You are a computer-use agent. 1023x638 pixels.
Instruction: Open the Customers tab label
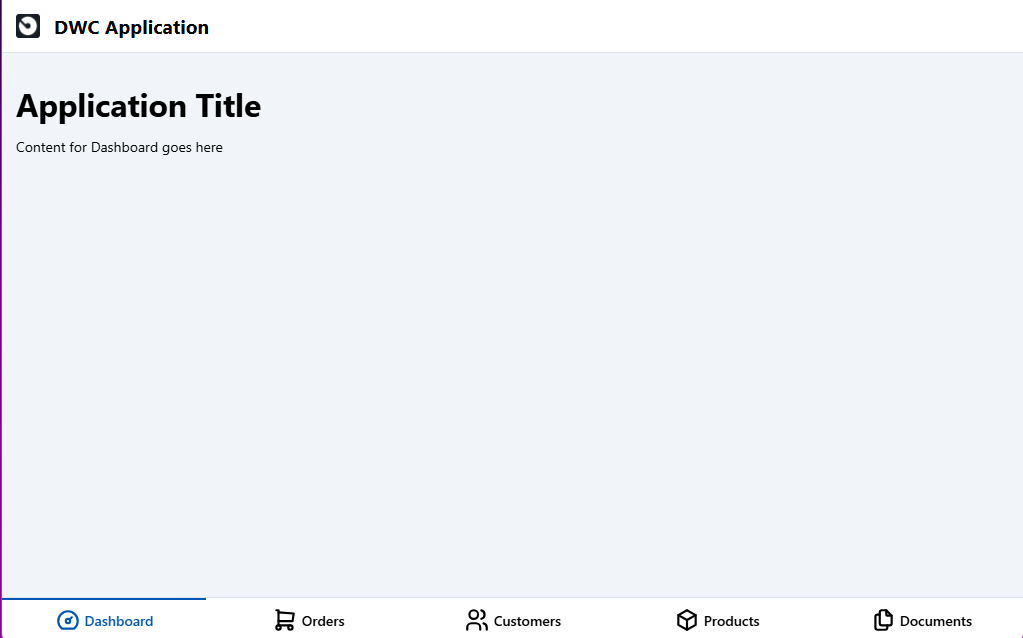[527, 621]
